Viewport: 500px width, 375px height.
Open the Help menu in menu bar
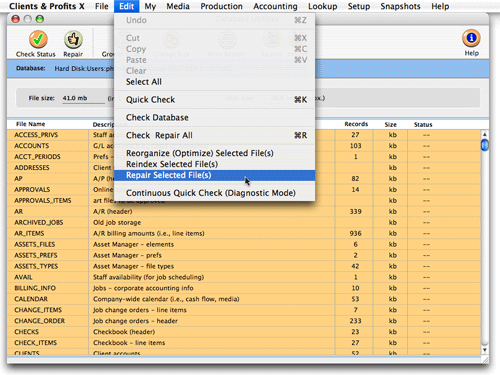pos(440,6)
